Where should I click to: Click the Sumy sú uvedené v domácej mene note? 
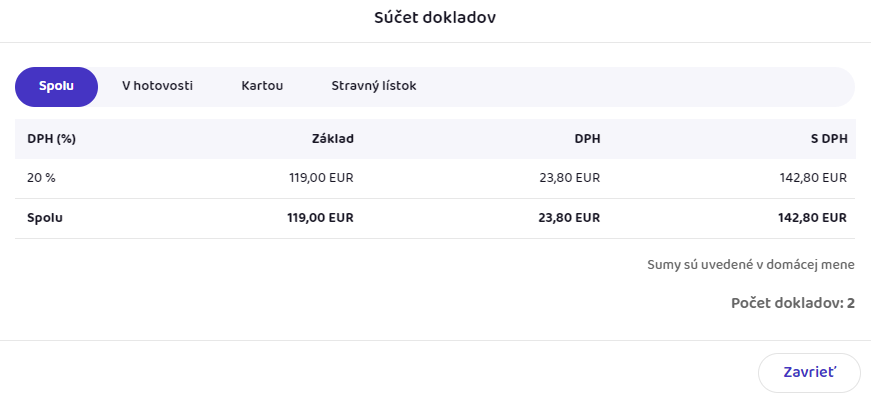click(751, 266)
